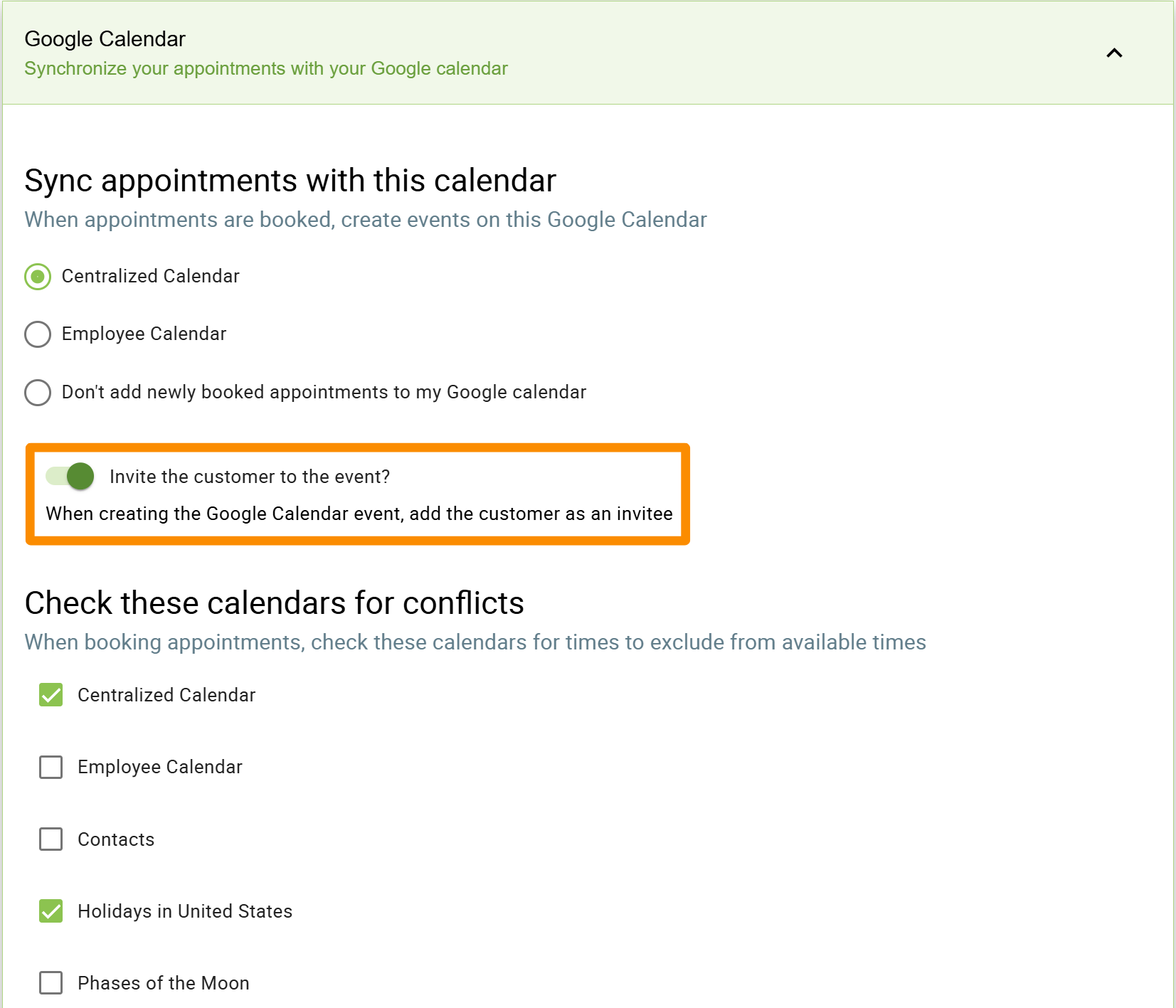Click "Synchronize your appointments" subtitle link

[x=266, y=68]
